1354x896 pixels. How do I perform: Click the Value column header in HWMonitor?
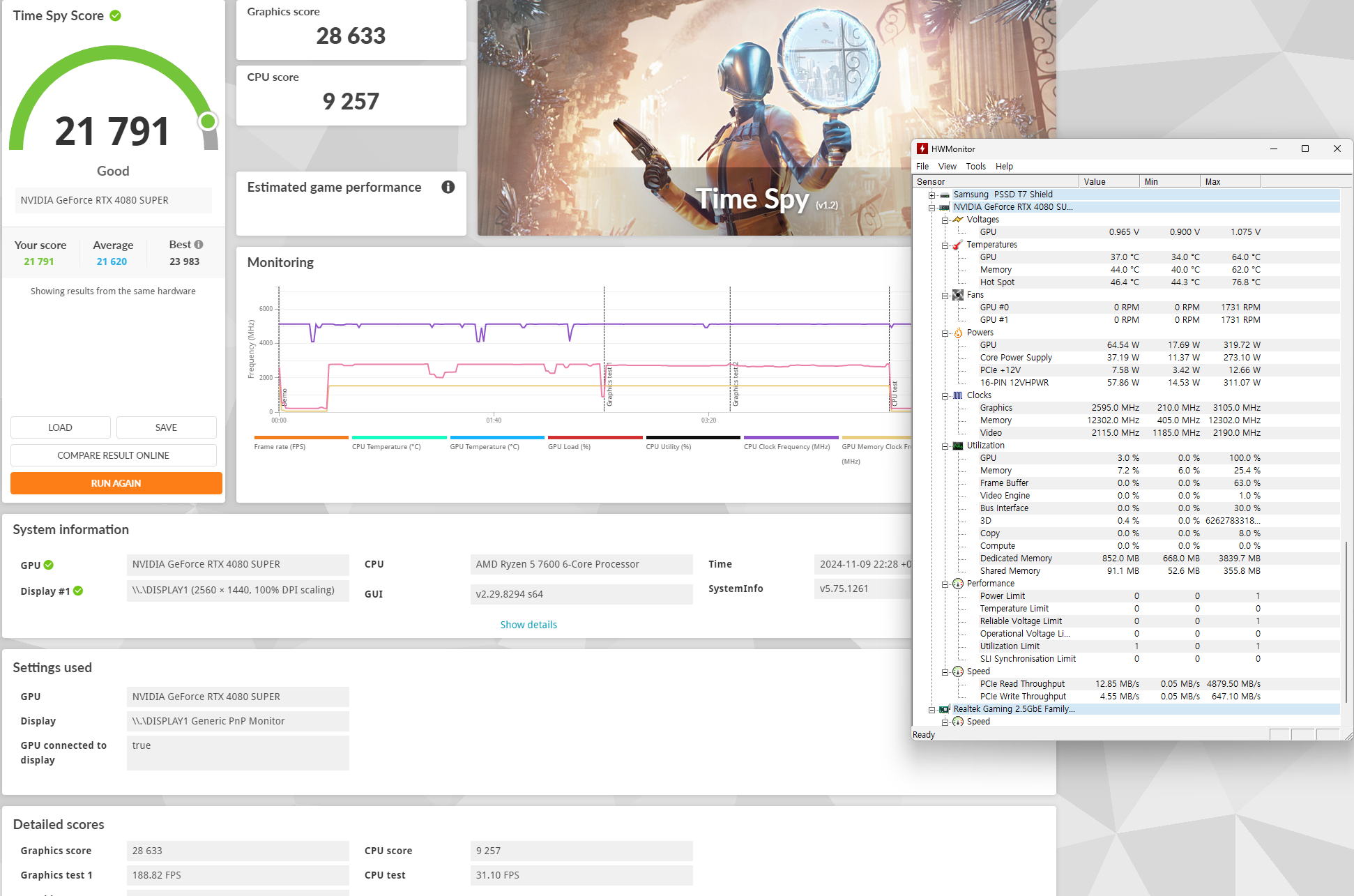1109,182
